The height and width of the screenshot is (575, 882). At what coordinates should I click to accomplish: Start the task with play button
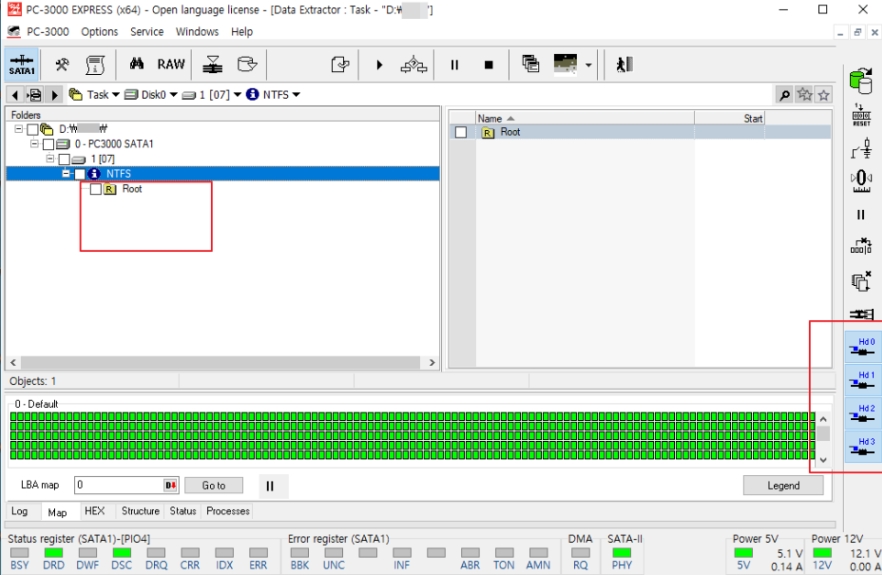379,65
